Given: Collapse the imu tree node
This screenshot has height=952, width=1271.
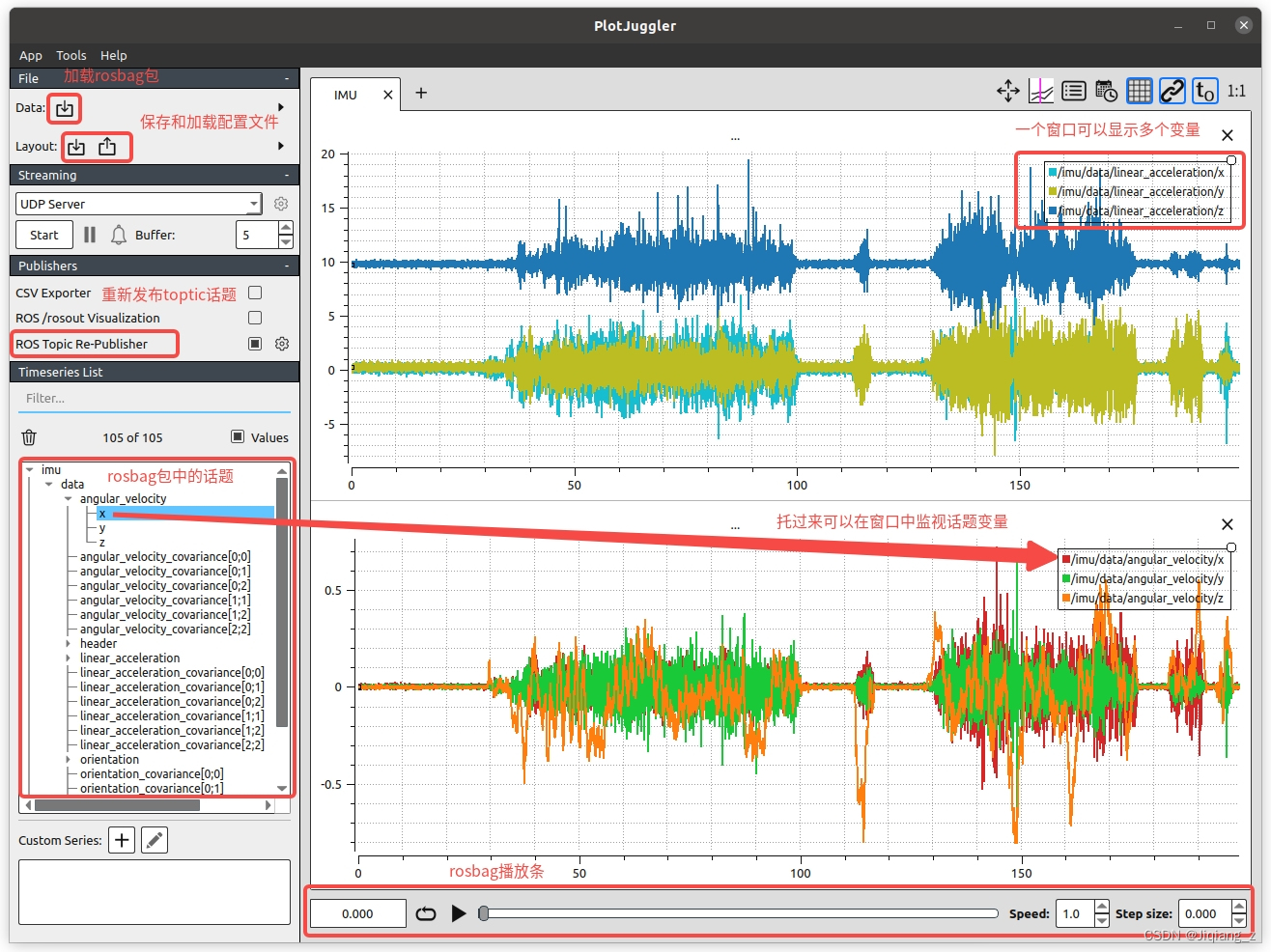Looking at the screenshot, I should coord(30,470).
